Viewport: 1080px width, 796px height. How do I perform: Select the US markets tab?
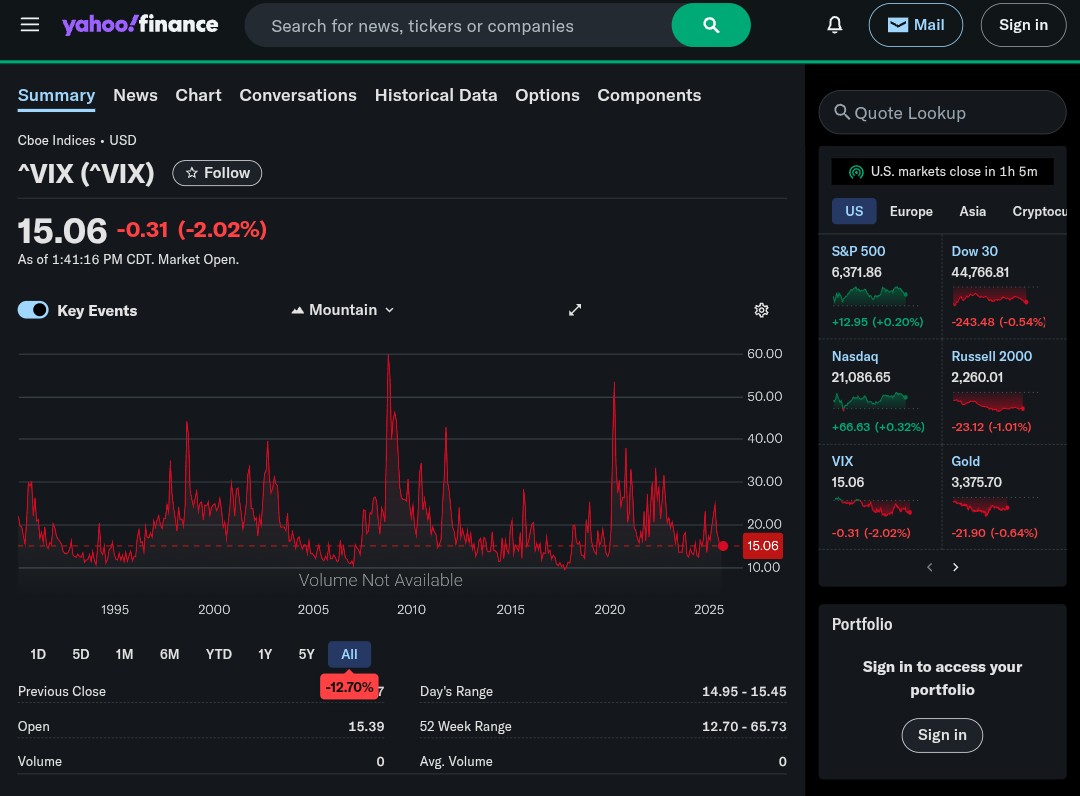854,211
